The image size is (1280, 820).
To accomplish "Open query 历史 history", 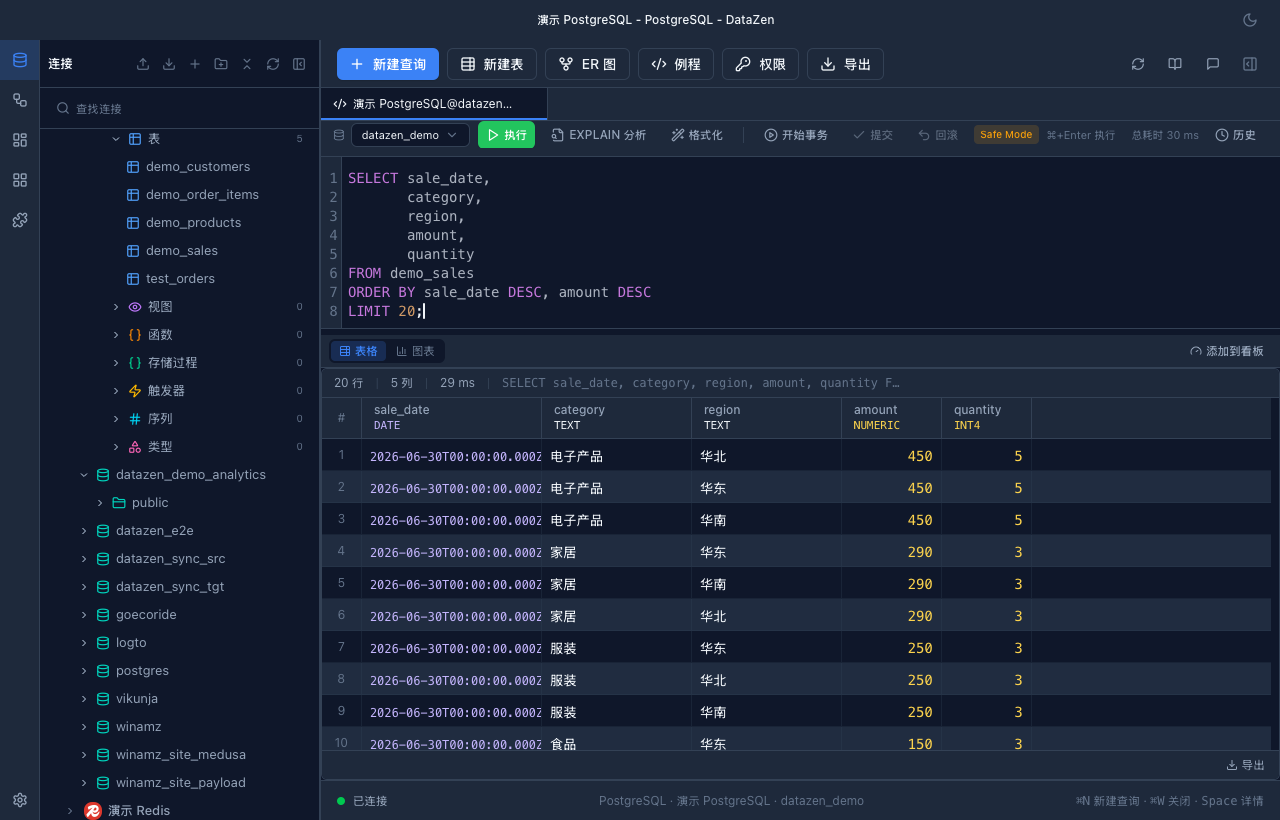I will click(x=1236, y=135).
